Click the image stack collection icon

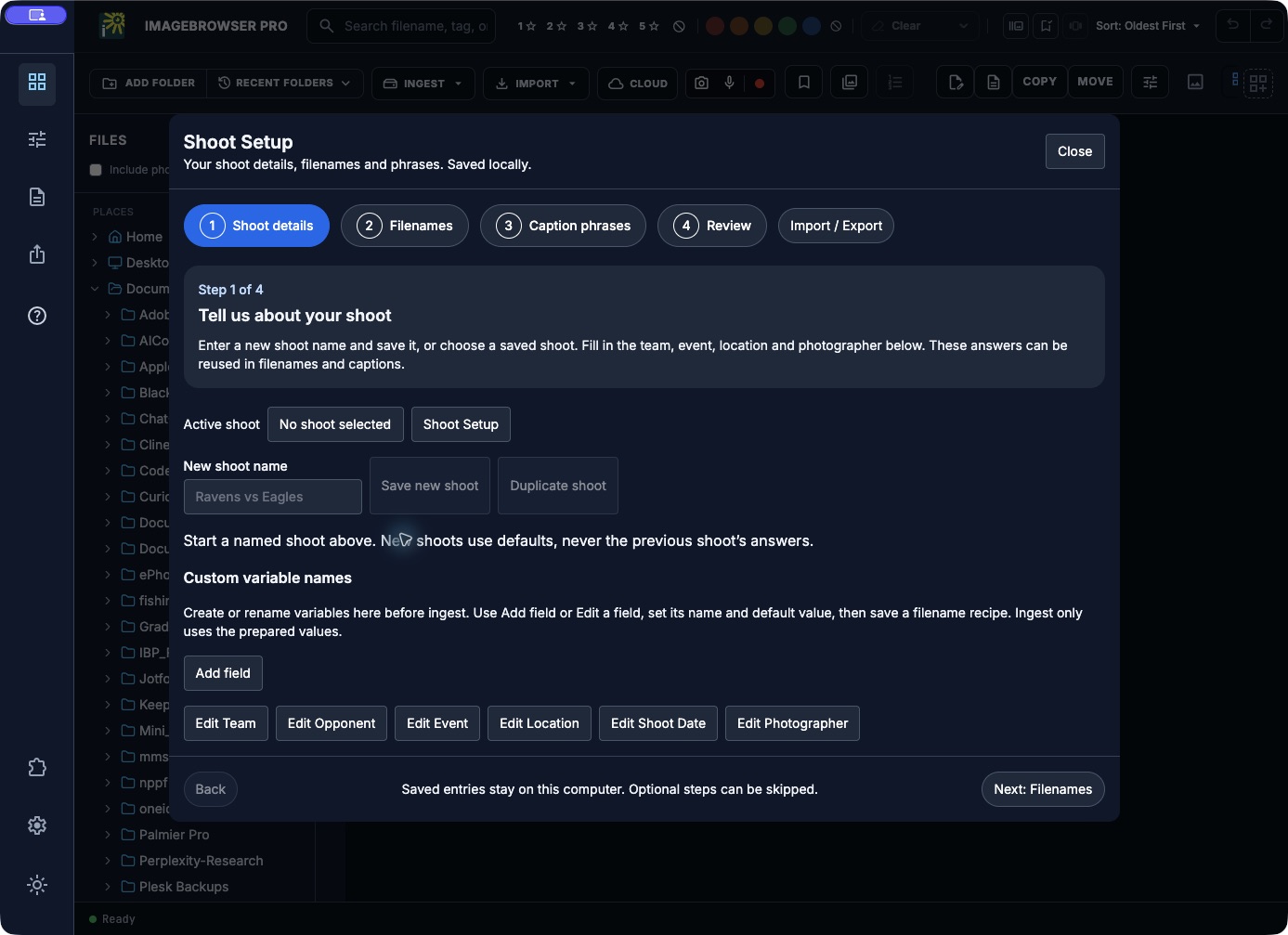pos(850,83)
